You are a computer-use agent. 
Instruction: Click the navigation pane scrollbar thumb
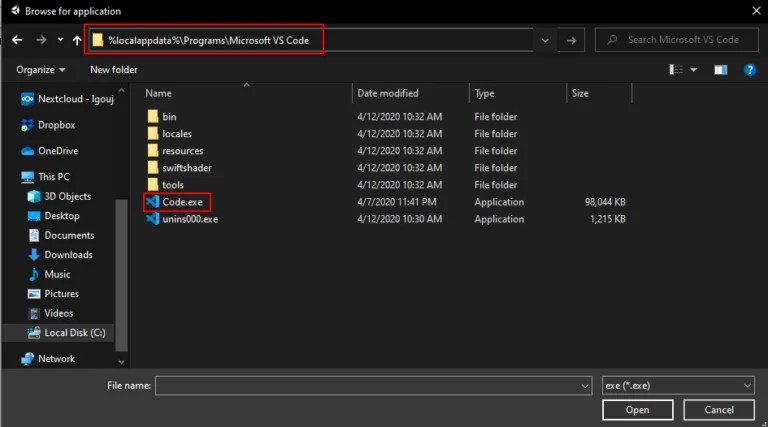pyautogui.click(x=121, y=275)
